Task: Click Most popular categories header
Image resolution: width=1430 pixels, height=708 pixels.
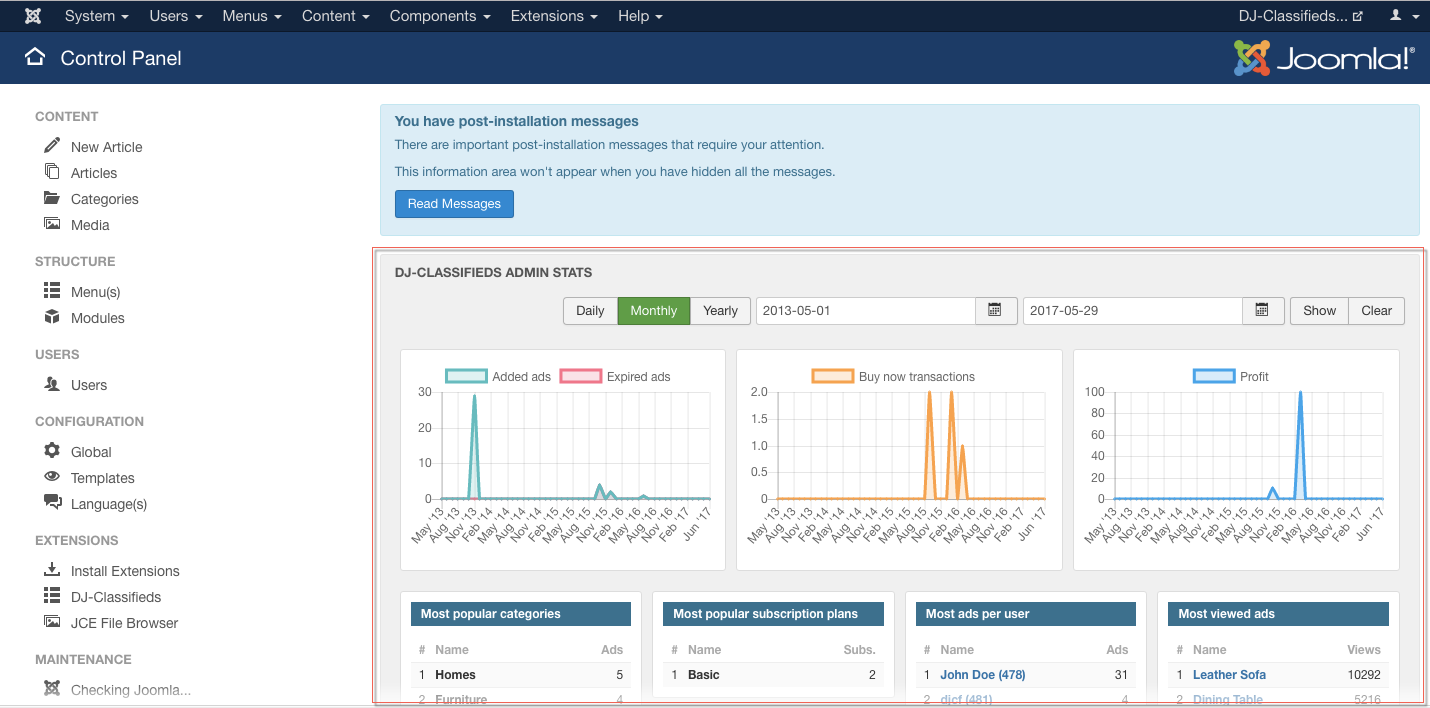Action: (x=521, y=614)
